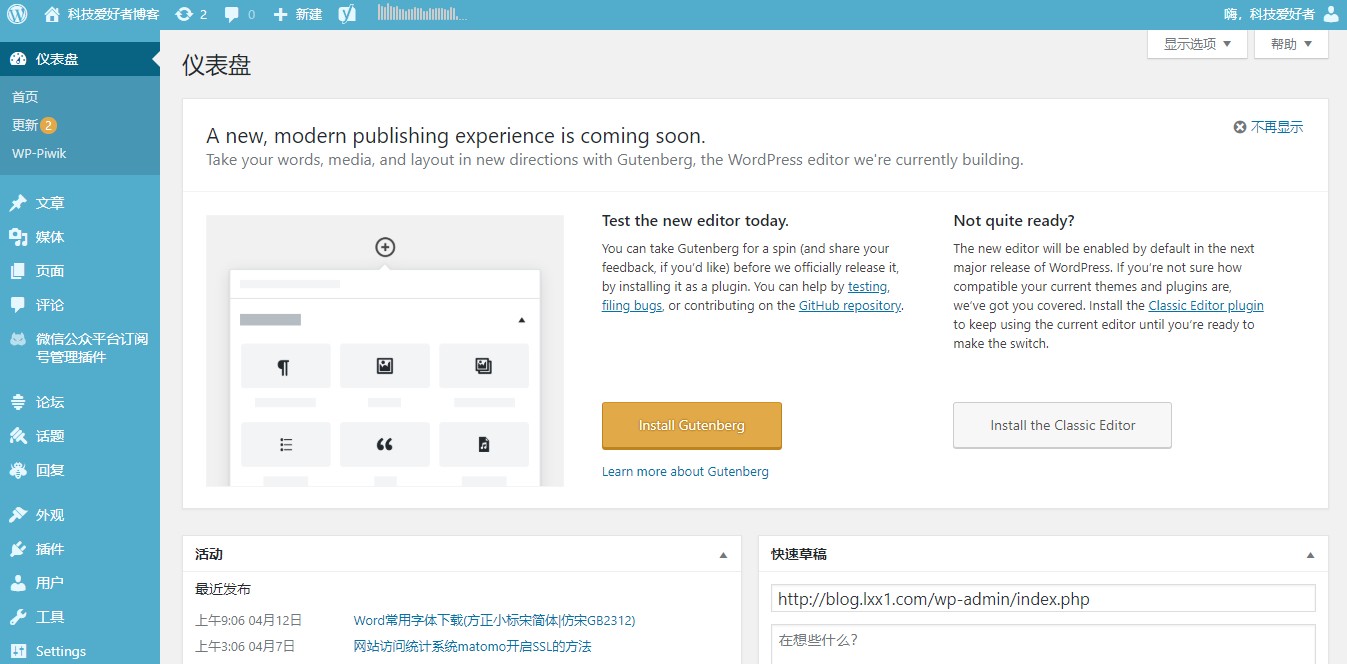Viewport: 1347px width, 664px height.
Task: Click the WeChat plugin icon in sidebar
Action: [18, 339]
